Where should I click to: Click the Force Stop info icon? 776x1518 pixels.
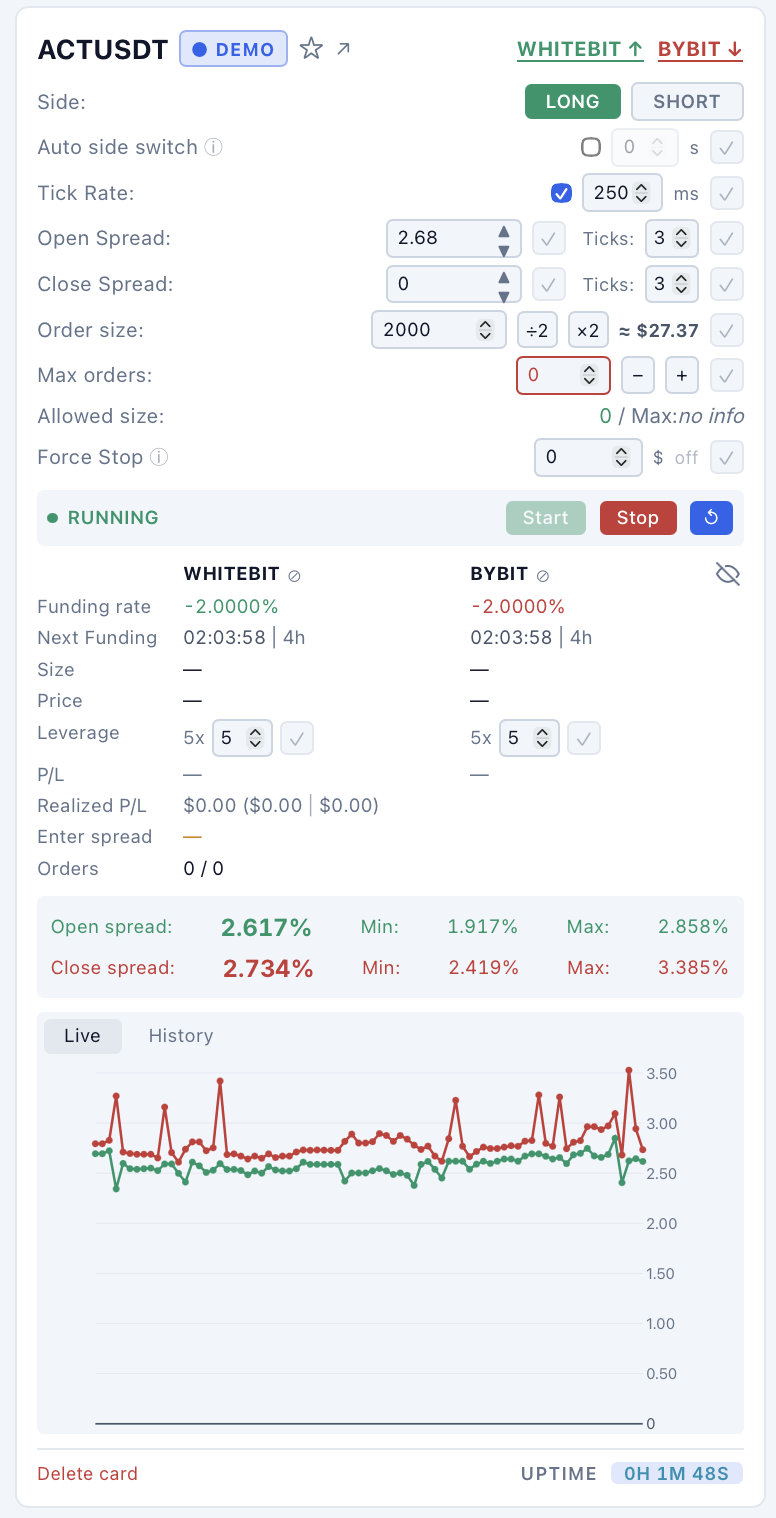pos(158,457)
